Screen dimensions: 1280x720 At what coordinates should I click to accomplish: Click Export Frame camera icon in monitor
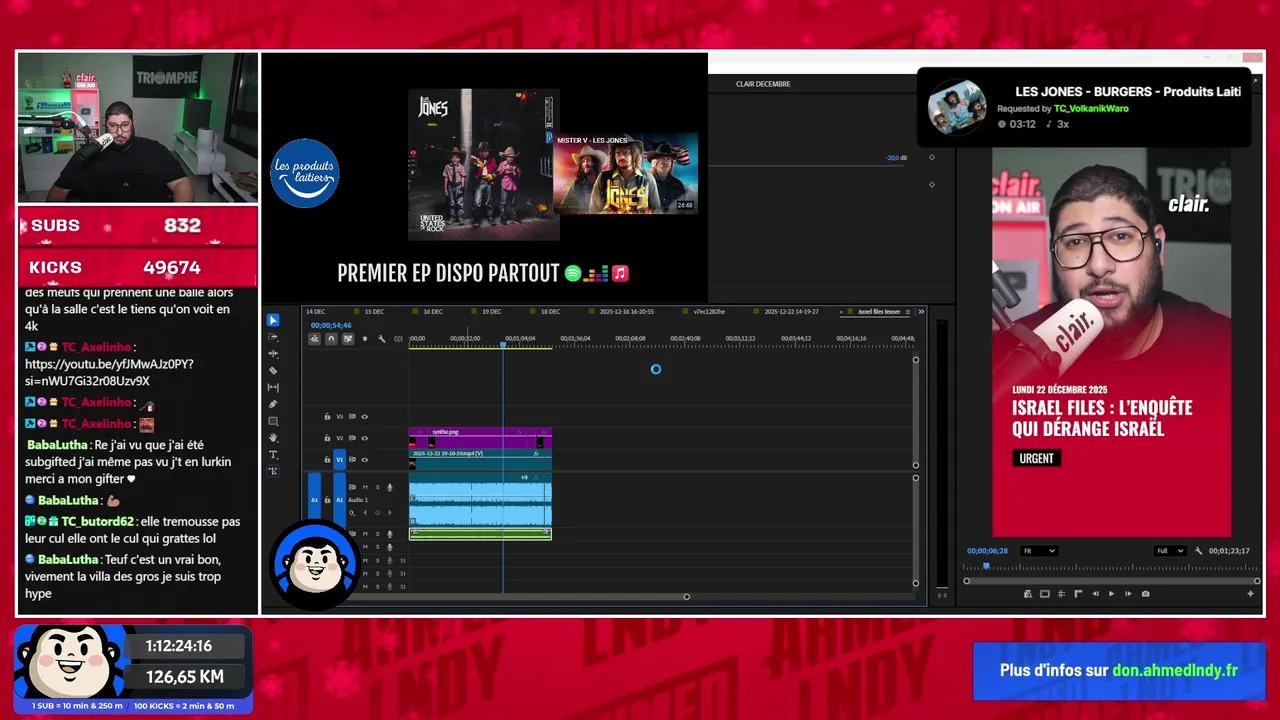(x=1145, y=594)
